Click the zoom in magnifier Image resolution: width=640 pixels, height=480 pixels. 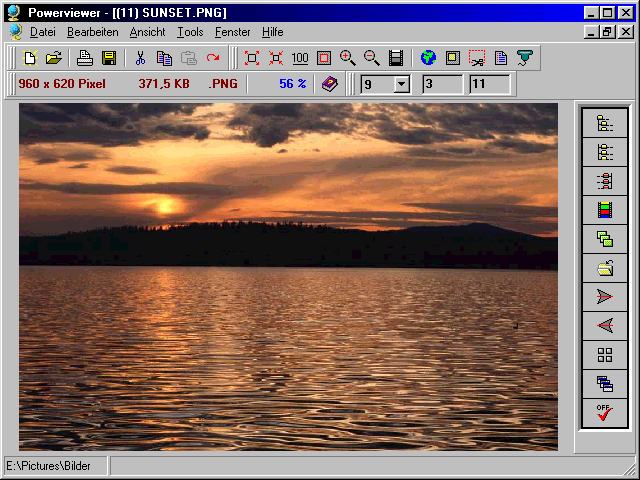click(x=348, y=58)
